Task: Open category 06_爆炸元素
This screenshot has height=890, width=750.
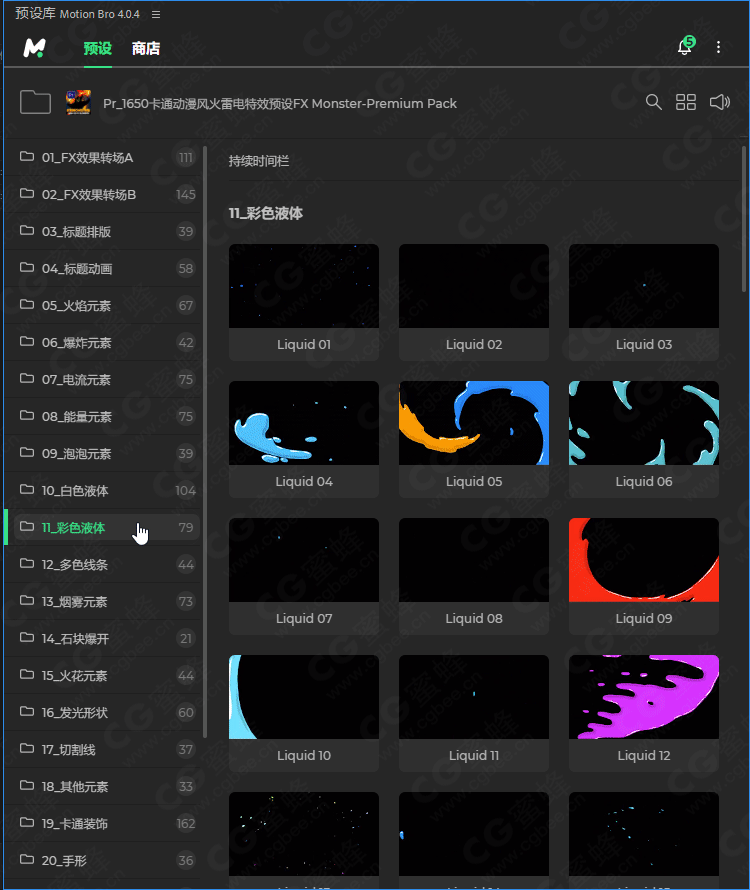Action: point(103,342)
